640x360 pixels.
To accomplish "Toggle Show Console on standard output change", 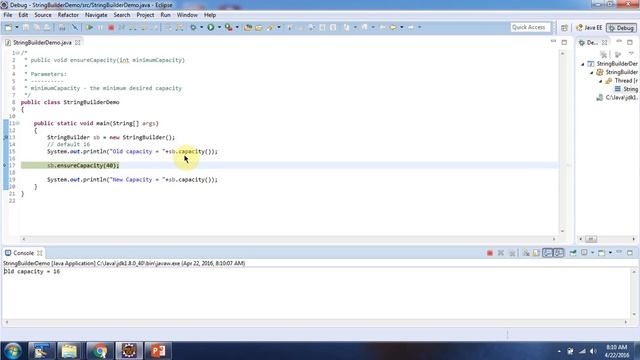I will point(547,253).
